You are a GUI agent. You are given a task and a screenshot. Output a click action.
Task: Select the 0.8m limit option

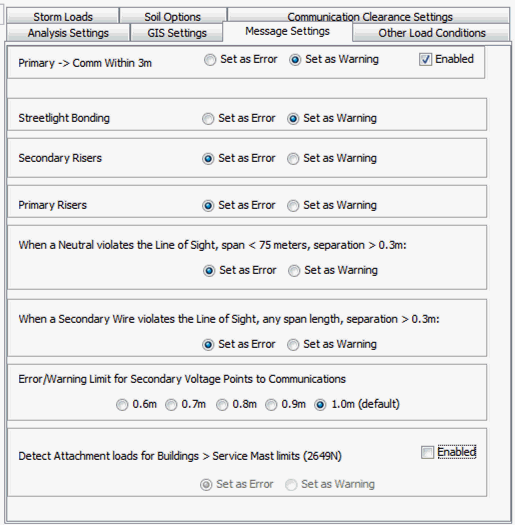(x=222, y=405)
